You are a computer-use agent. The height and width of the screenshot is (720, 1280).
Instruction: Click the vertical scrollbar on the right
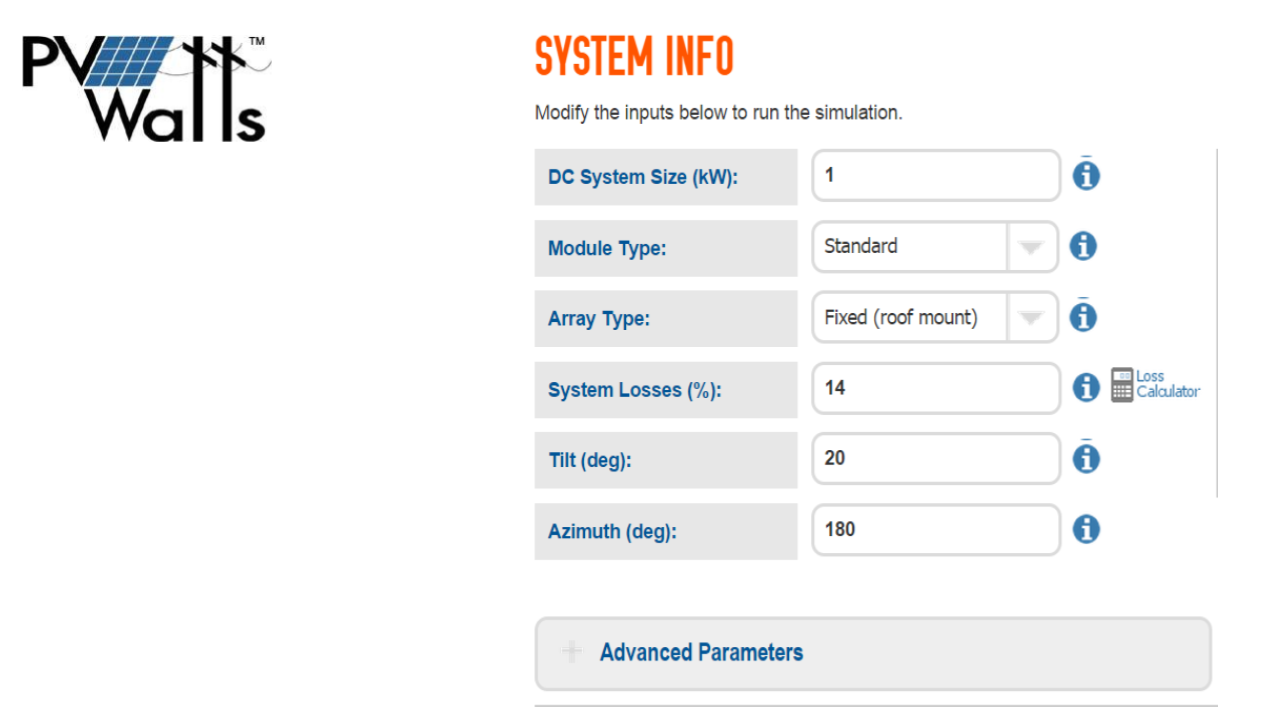point(1217,320)
